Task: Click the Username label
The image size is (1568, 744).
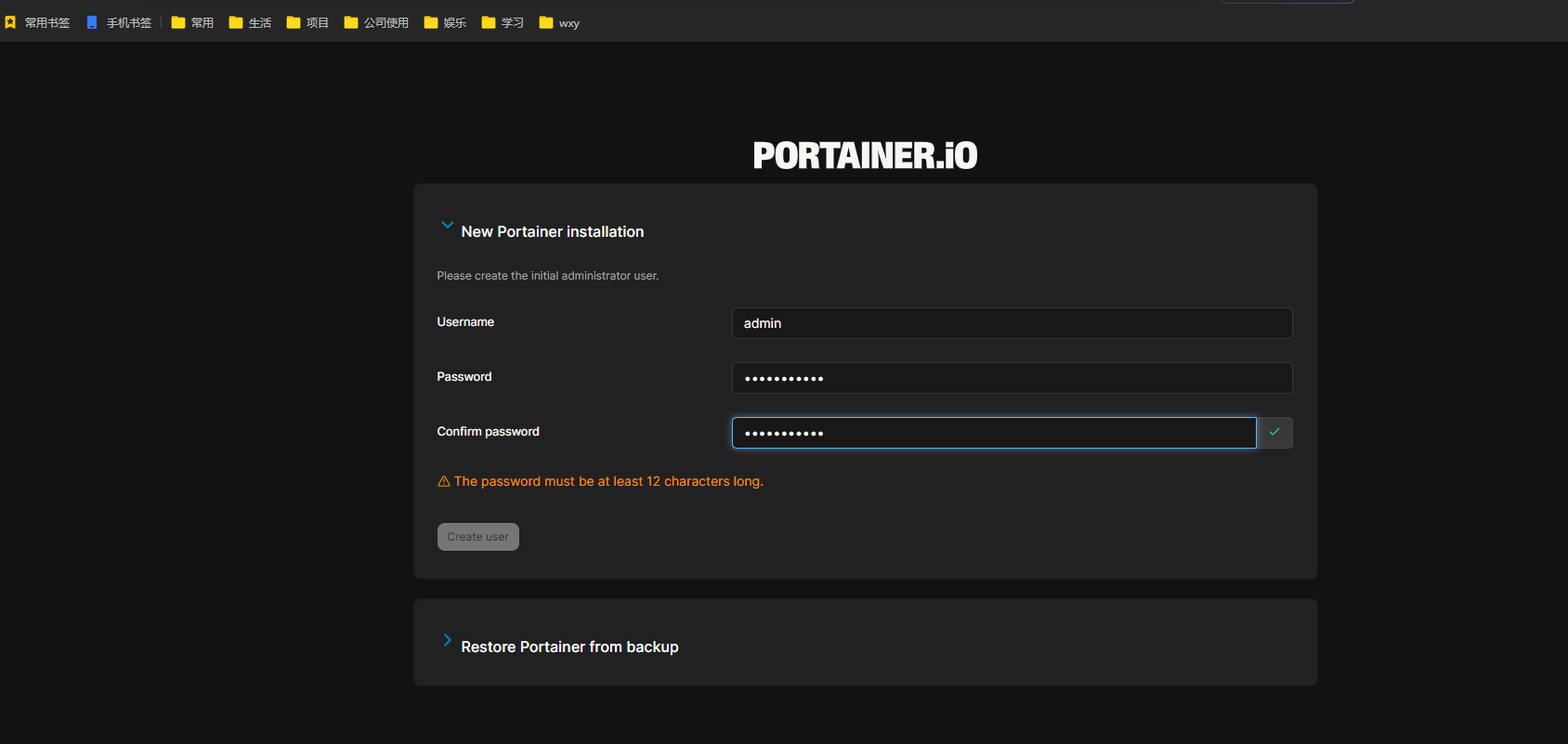Action: coord(465,322)
